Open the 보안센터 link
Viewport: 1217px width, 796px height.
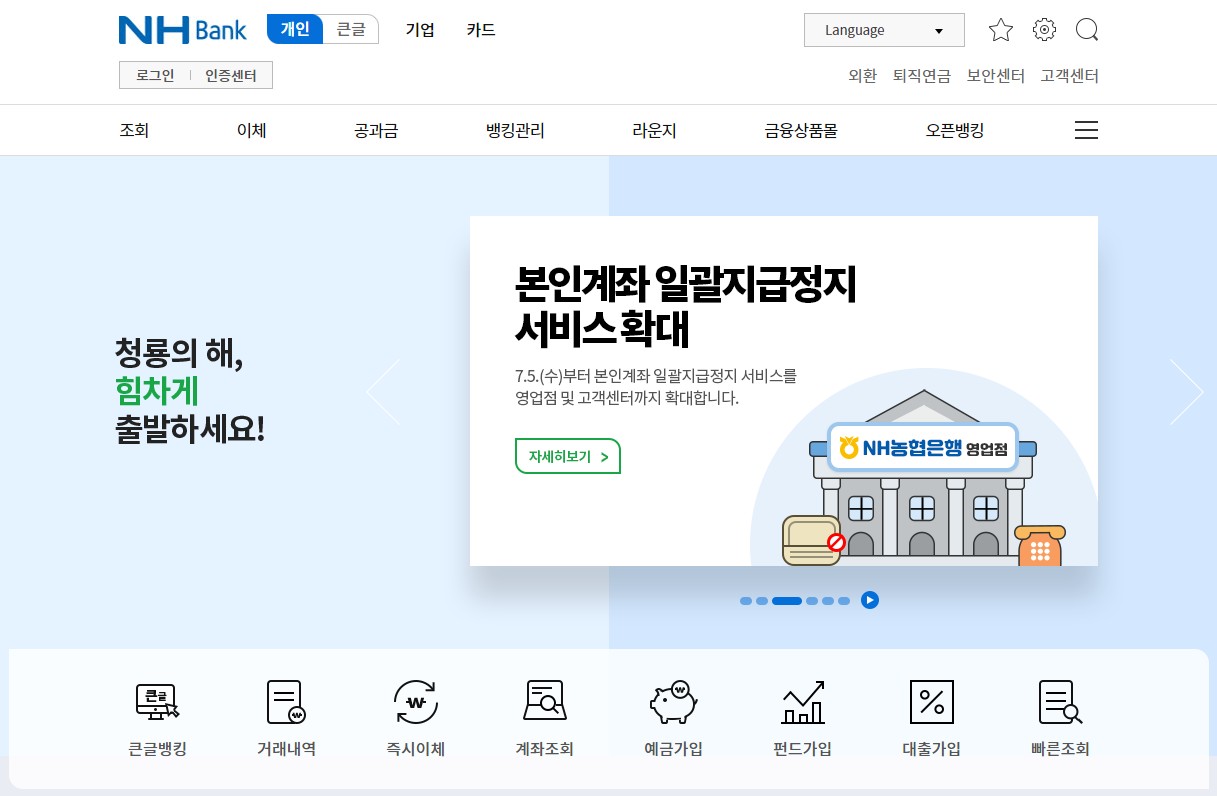point(996,76)
